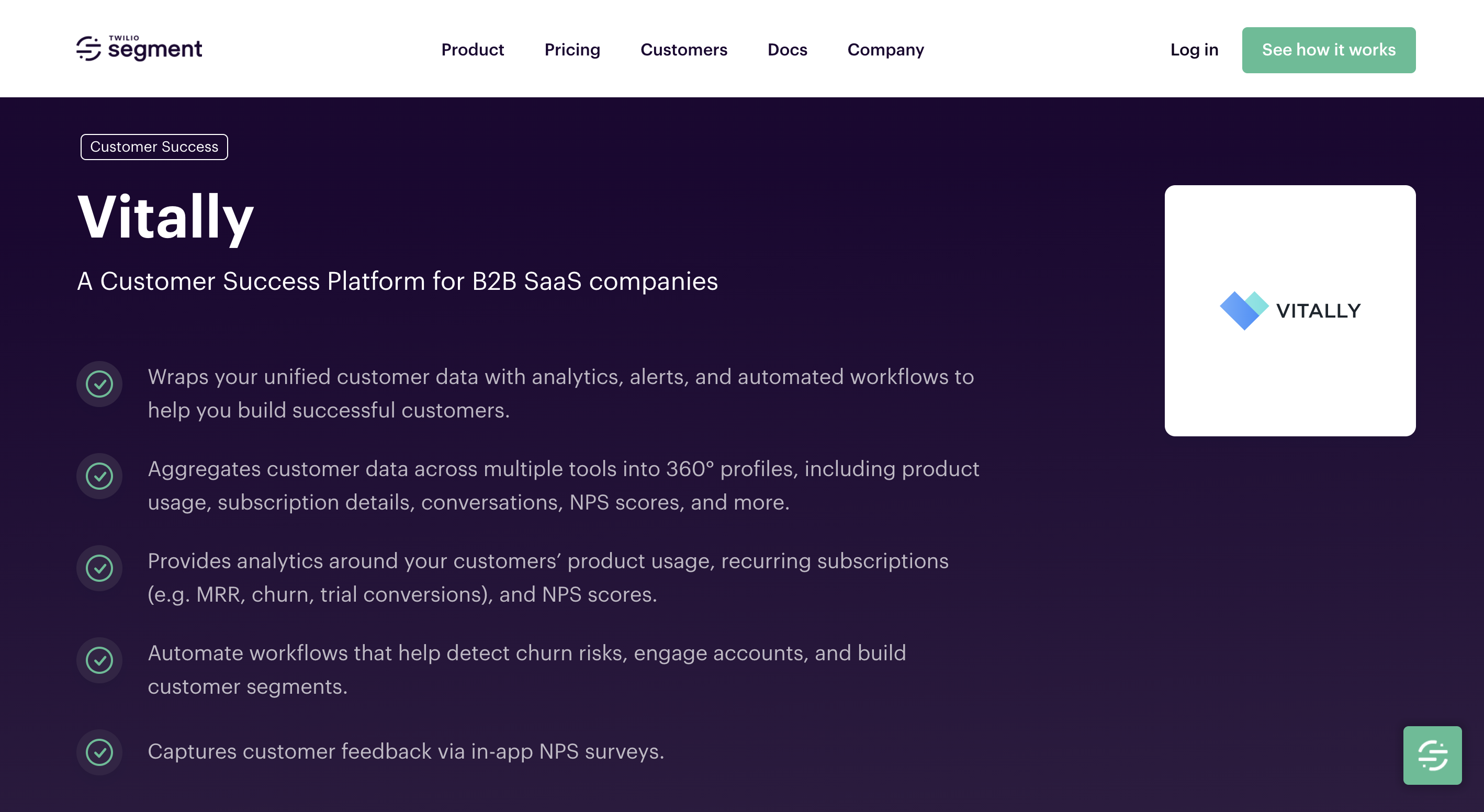This screenshot has width=1484, height=812.
Task: Click checkmark icon beside 'Captures customer feedback'
Action: click(99, 752)
